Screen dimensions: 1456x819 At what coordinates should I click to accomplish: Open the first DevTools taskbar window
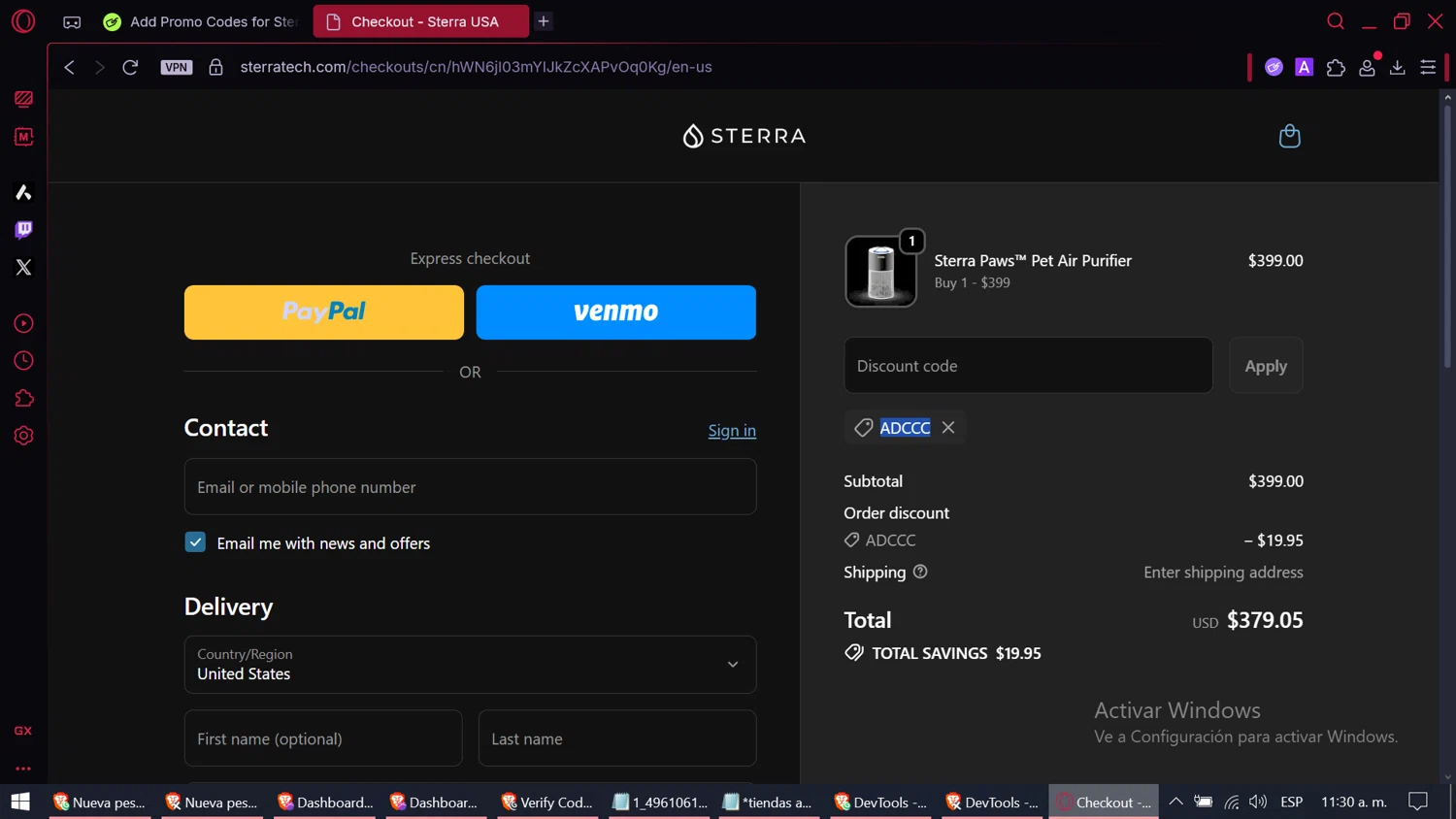click(880, 803)
